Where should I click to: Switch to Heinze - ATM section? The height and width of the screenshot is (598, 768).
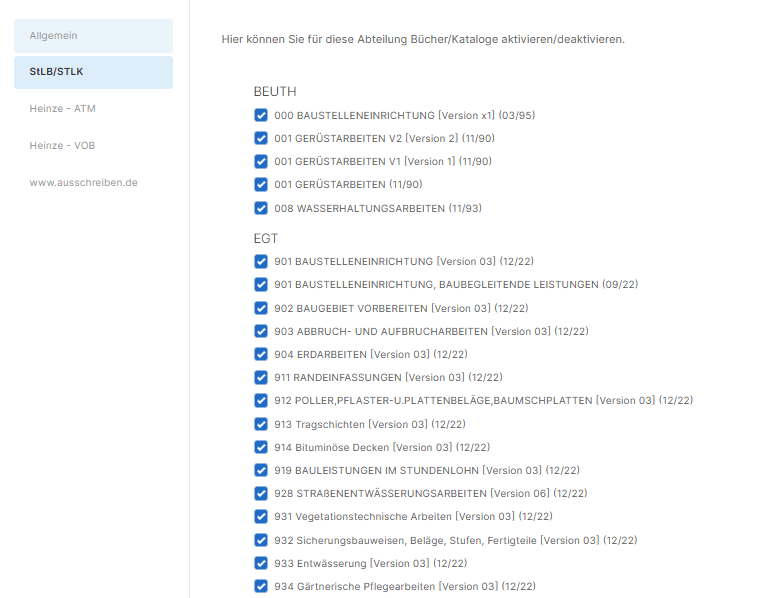click(x=62, y=109)
